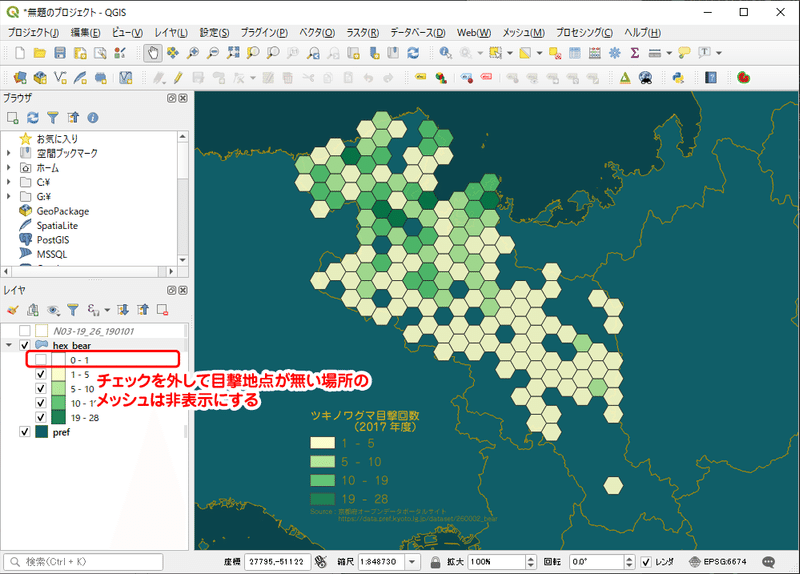
Task: Open layer styling paintbrush in Layers panel
Action: [x=13, y=310]
